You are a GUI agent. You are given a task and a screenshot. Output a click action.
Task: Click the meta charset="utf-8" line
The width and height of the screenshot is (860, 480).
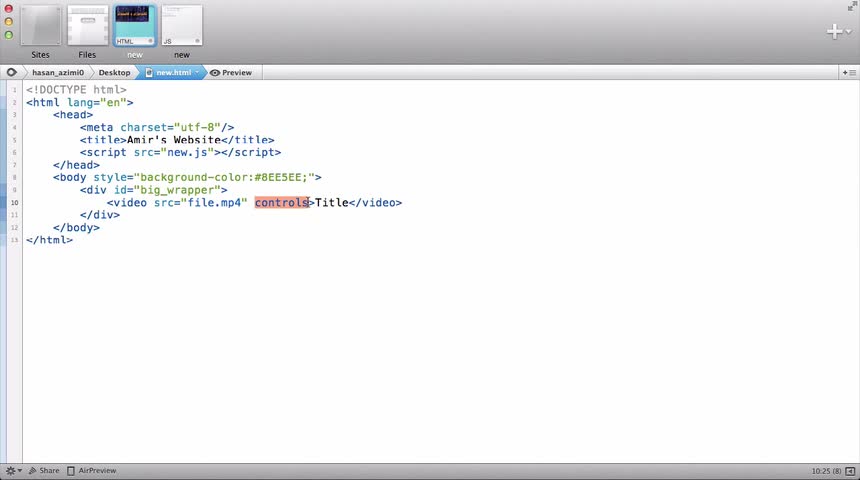click(157, 127)
